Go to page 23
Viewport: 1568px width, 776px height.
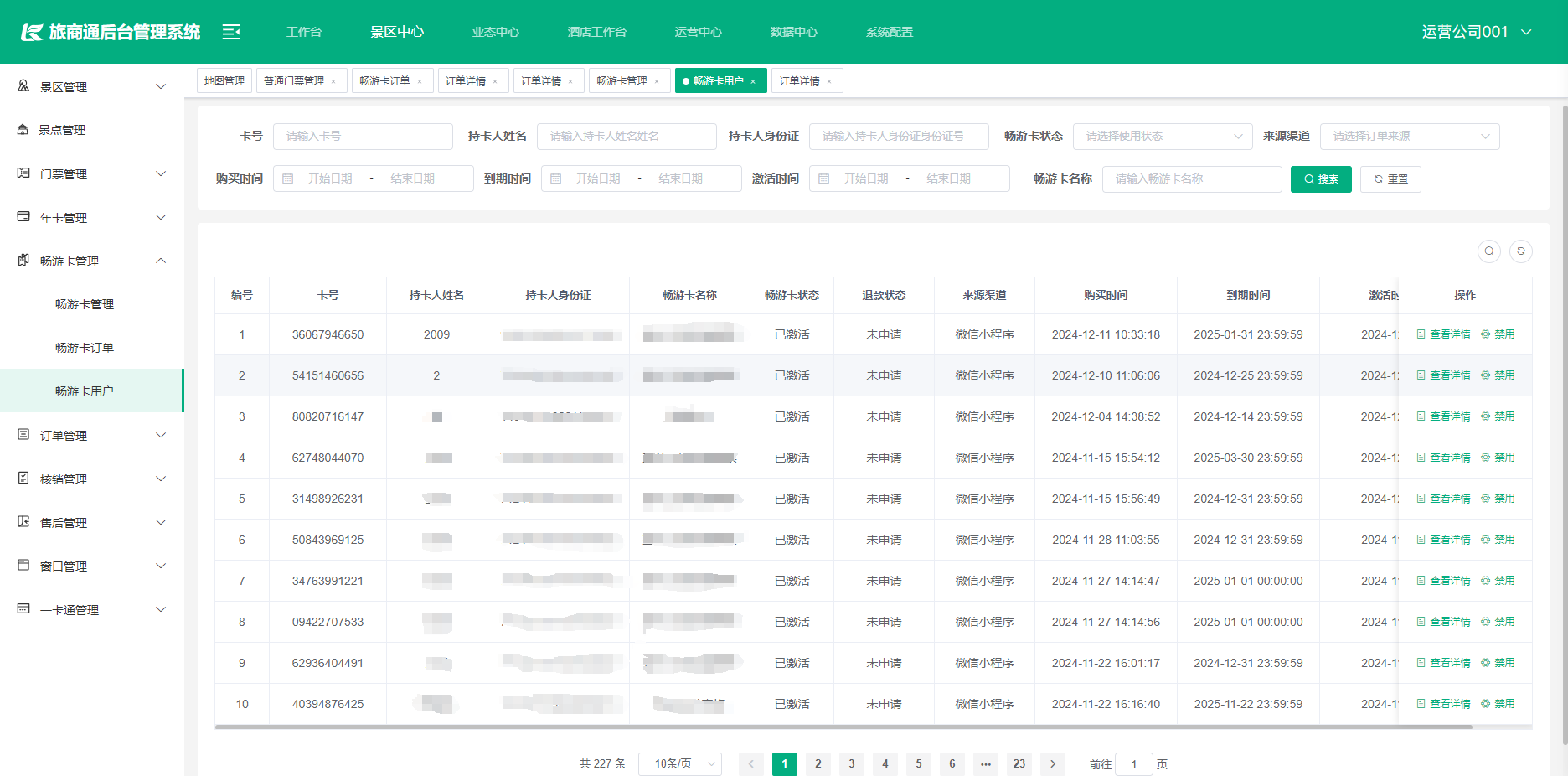pyautogui.click(x=1019, y=763)
